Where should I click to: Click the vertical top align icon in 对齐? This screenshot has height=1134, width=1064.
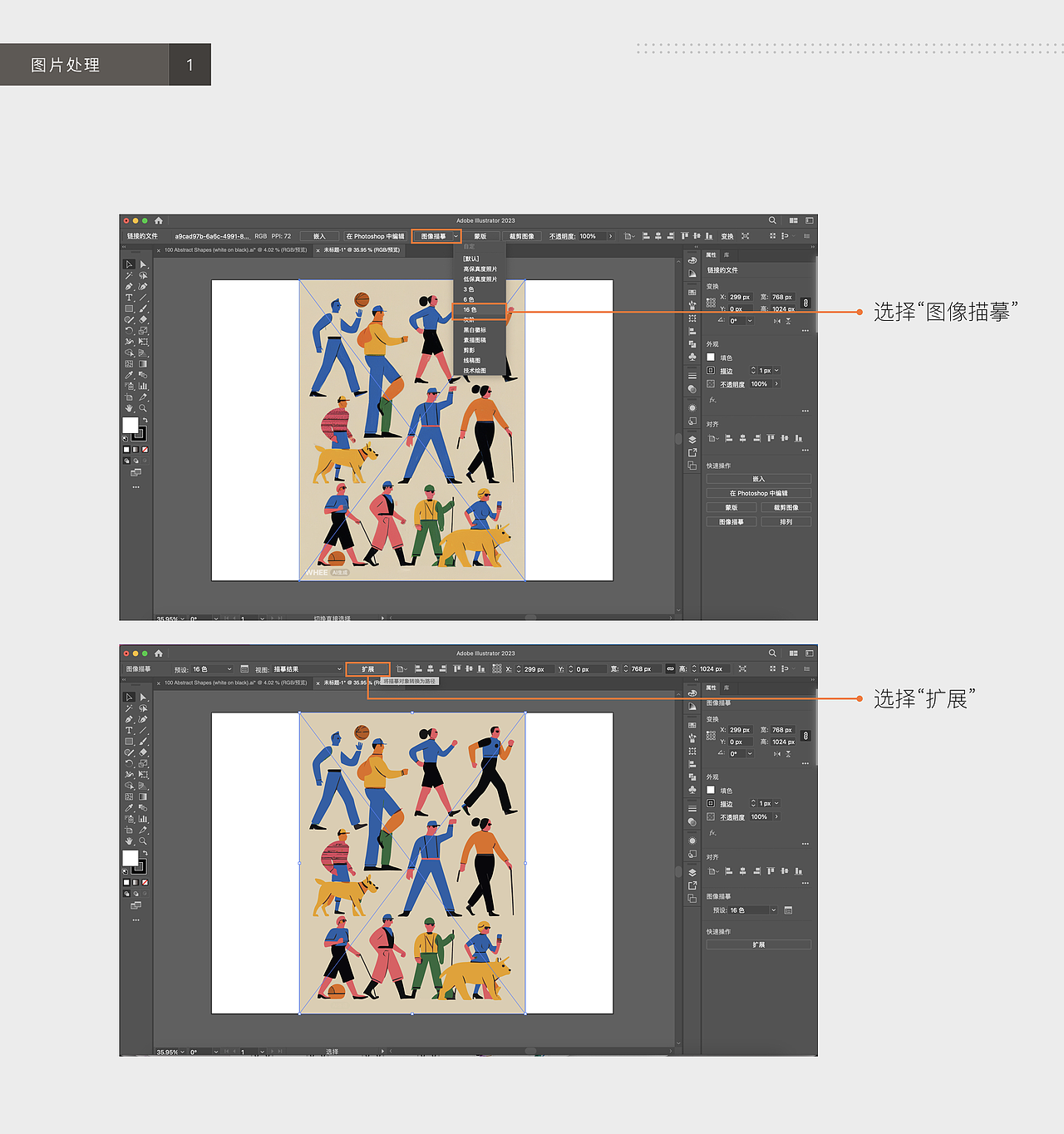pyautogui.click(x=771, y=438)
